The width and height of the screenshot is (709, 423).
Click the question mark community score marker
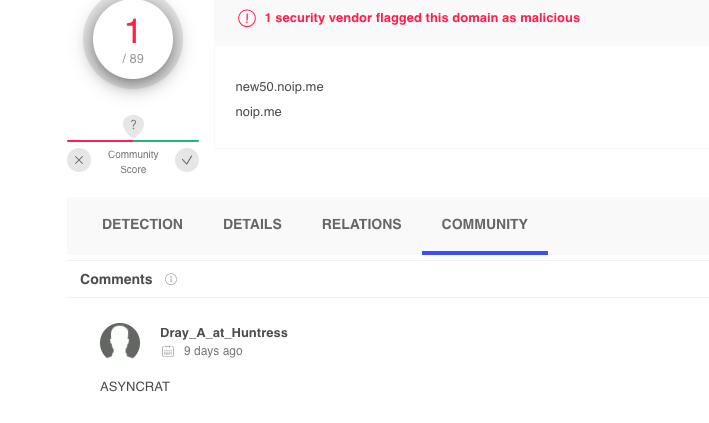(133, 126)
